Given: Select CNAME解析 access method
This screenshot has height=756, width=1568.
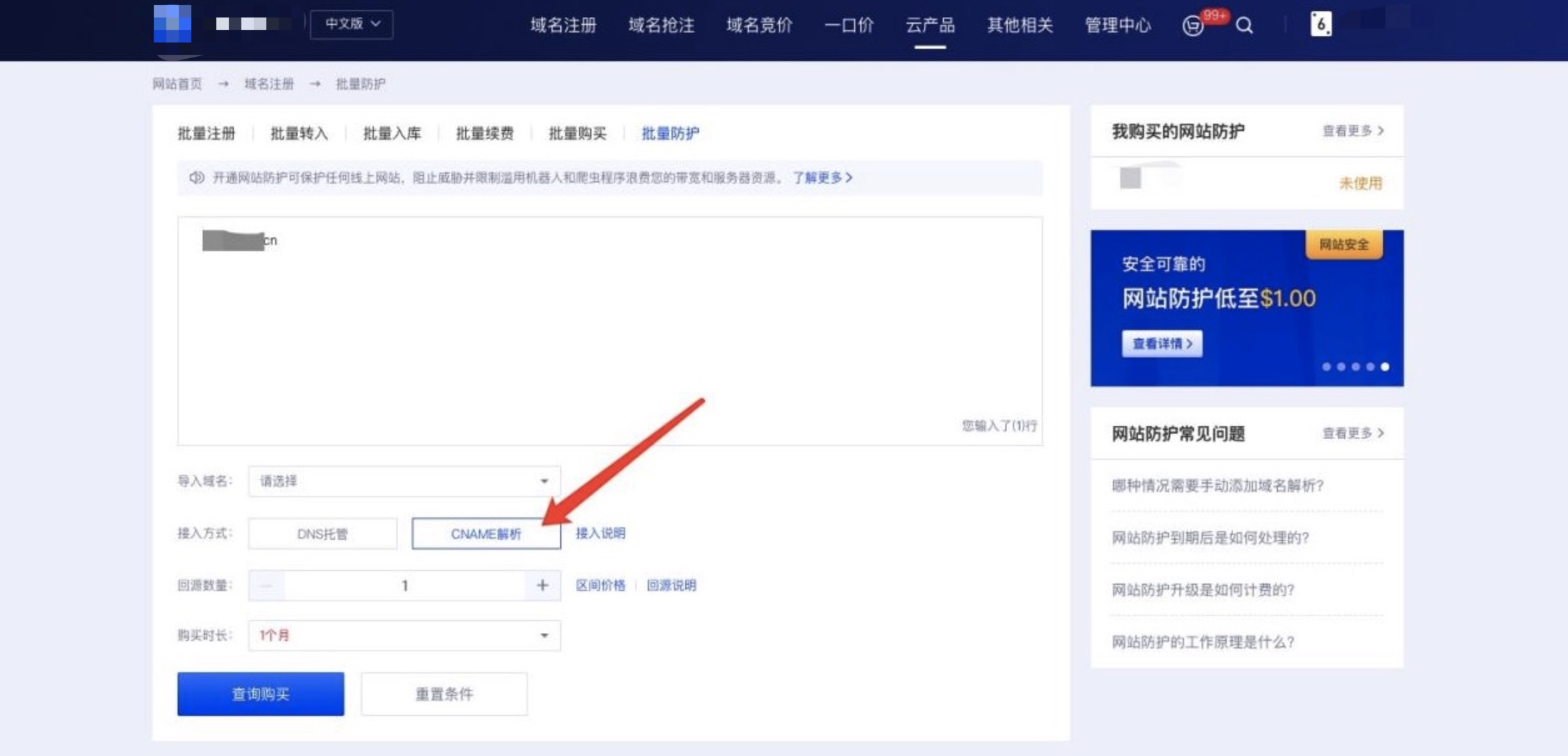Looking at the screenshot, I should [x=486, y=534].
